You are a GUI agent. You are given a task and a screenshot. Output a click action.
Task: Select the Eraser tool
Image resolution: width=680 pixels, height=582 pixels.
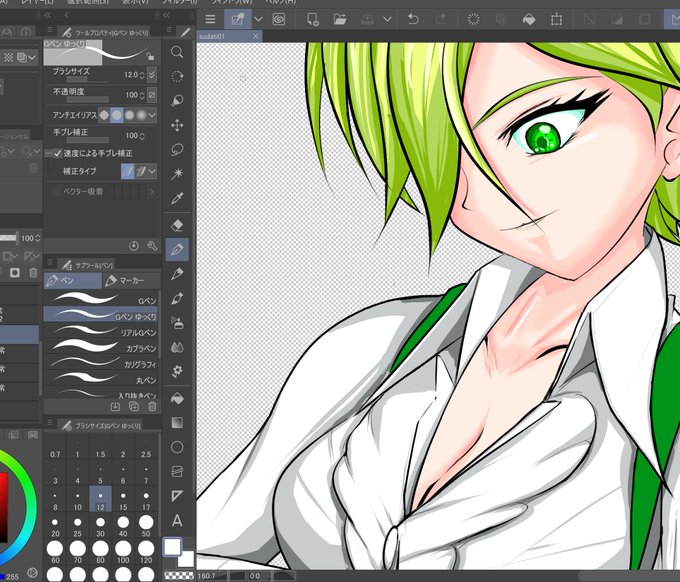click(177, 225)
